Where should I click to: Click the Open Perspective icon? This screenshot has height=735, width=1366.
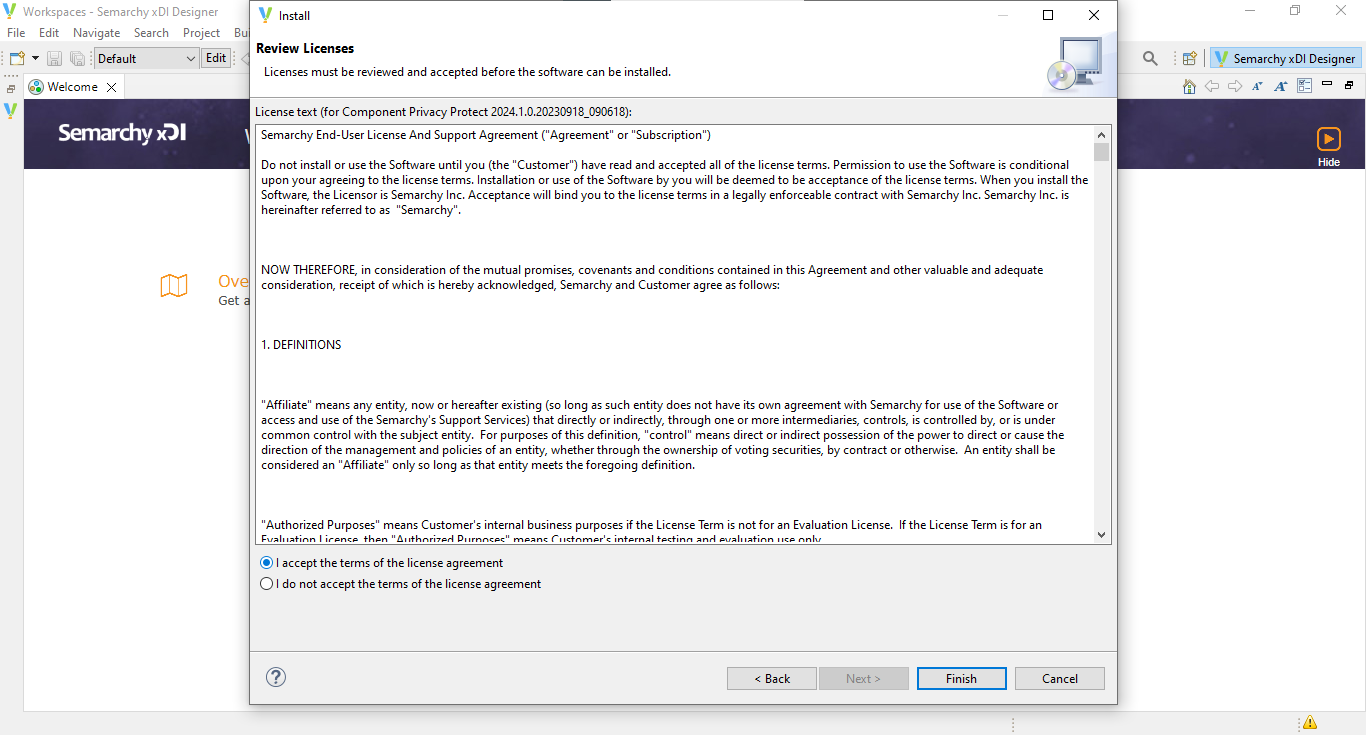coord(1189,59)
